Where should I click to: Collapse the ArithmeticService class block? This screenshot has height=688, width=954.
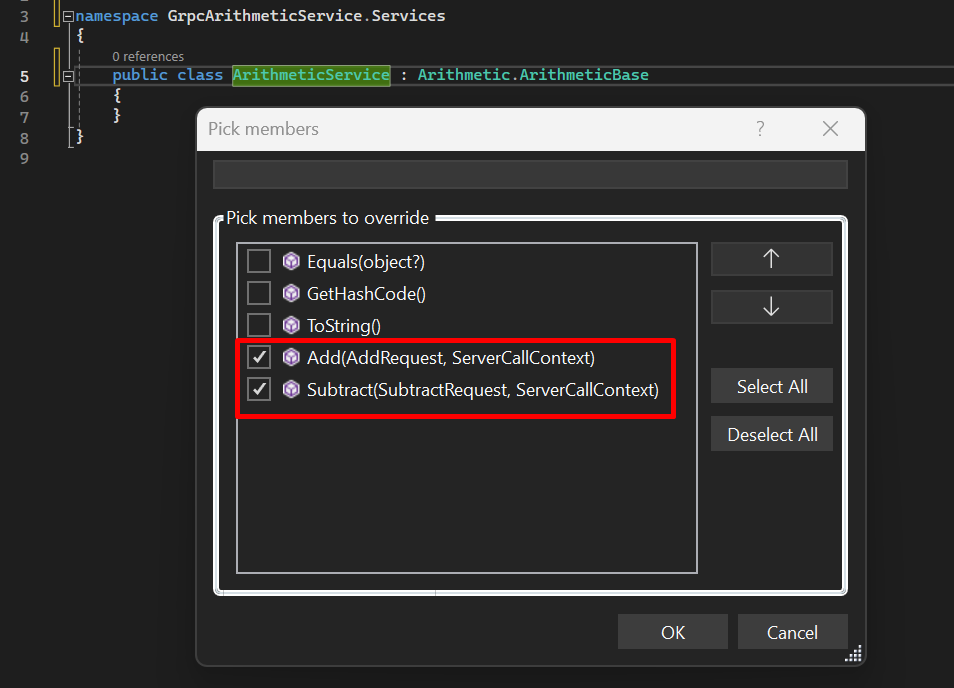[68, 76]
